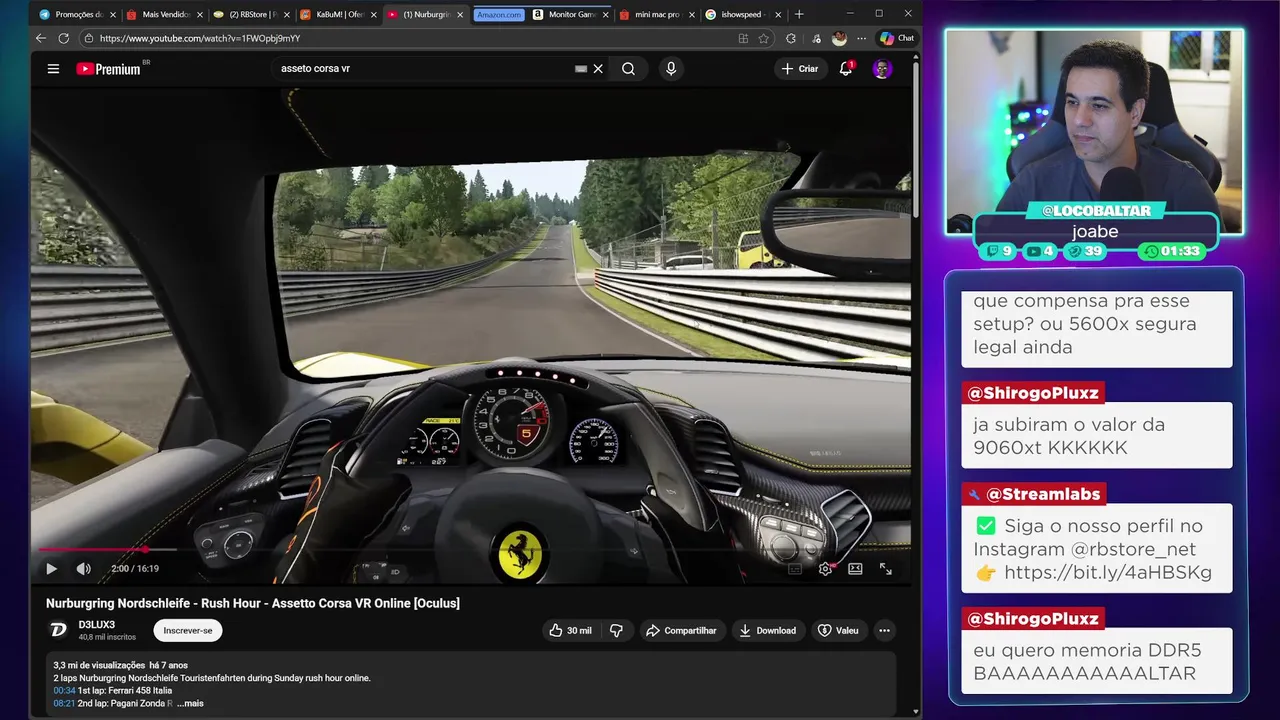Bookmark this page with star icon
1280x720 pixels.
coord(764,38)
